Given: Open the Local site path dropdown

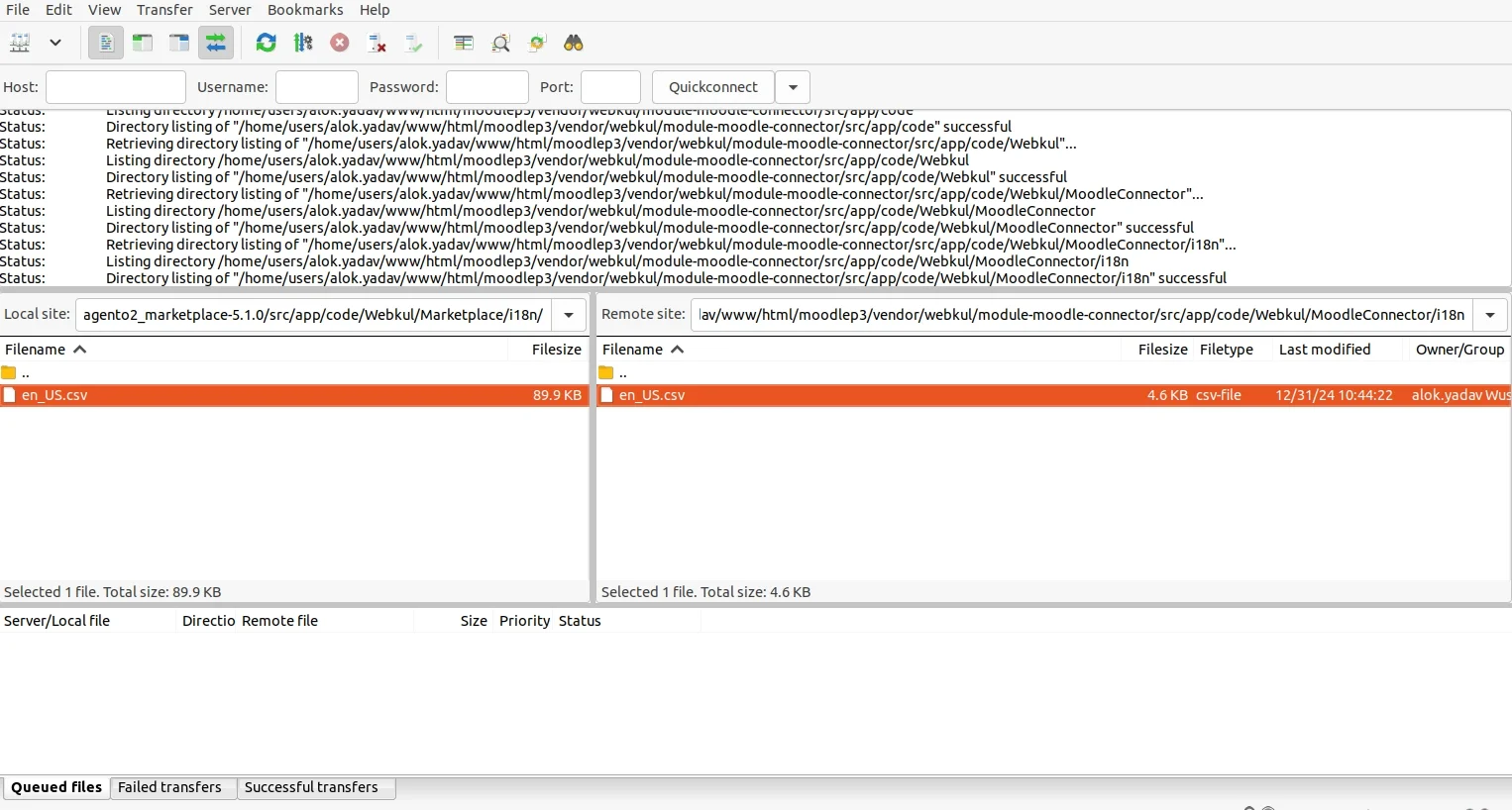Looking at the screenshot, I should tap(569, 315).
